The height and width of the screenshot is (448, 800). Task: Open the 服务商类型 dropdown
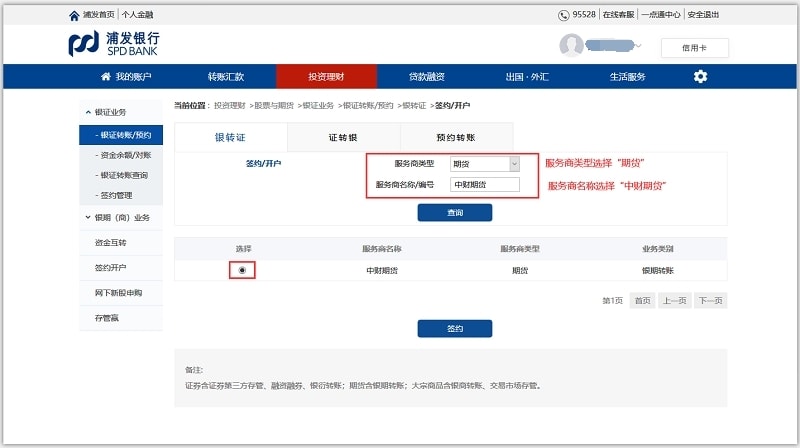click(x=485, y=163)
